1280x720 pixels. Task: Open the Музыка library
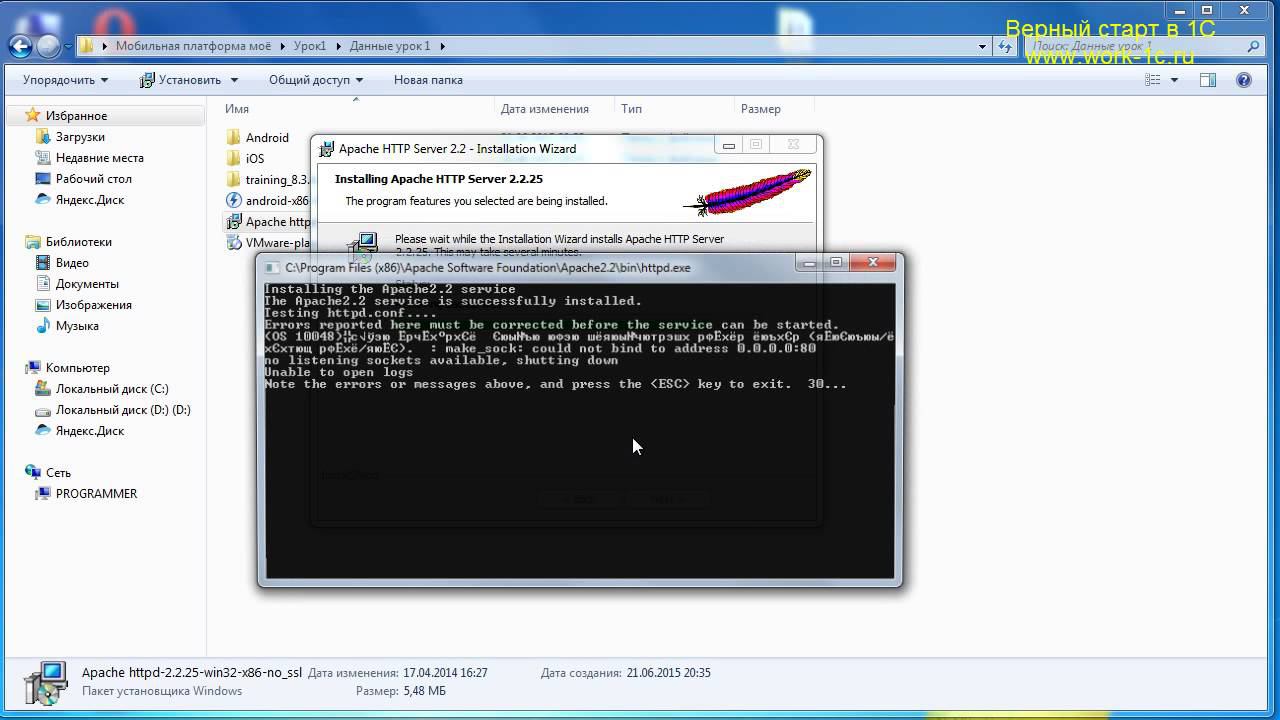77,326
